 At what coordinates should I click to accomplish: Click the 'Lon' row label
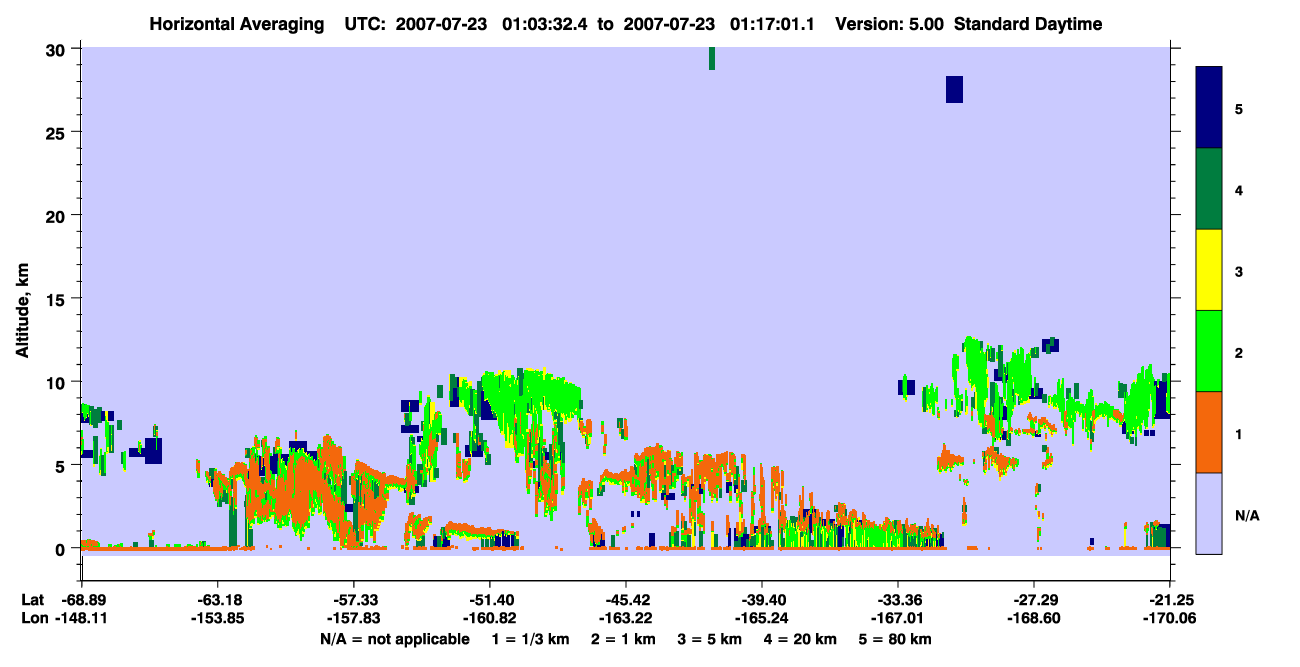[34, 618]
